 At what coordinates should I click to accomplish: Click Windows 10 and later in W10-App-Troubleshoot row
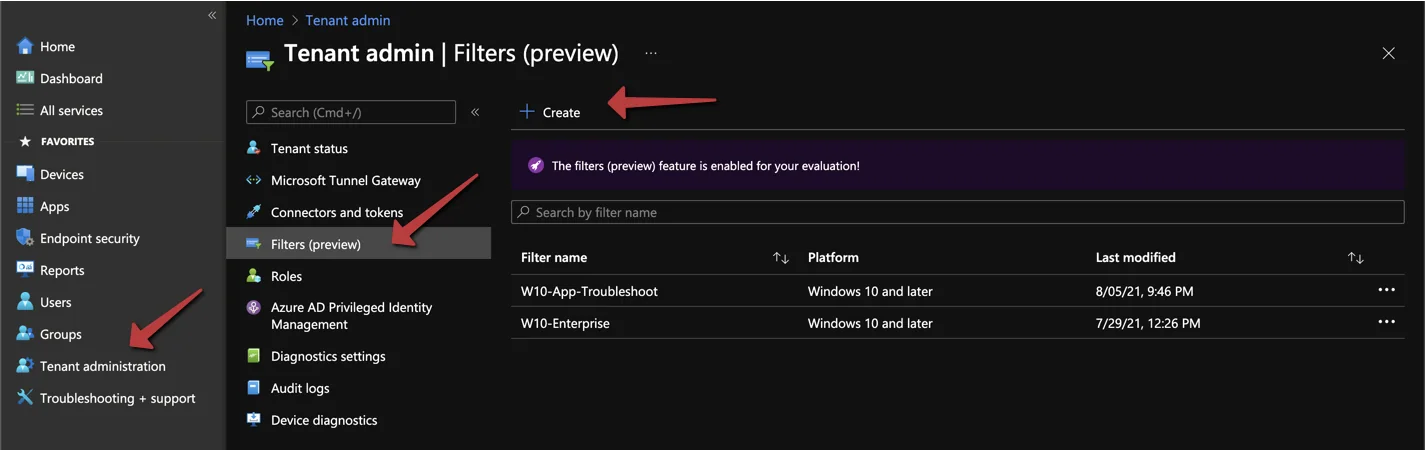click(x=870, y=291)
